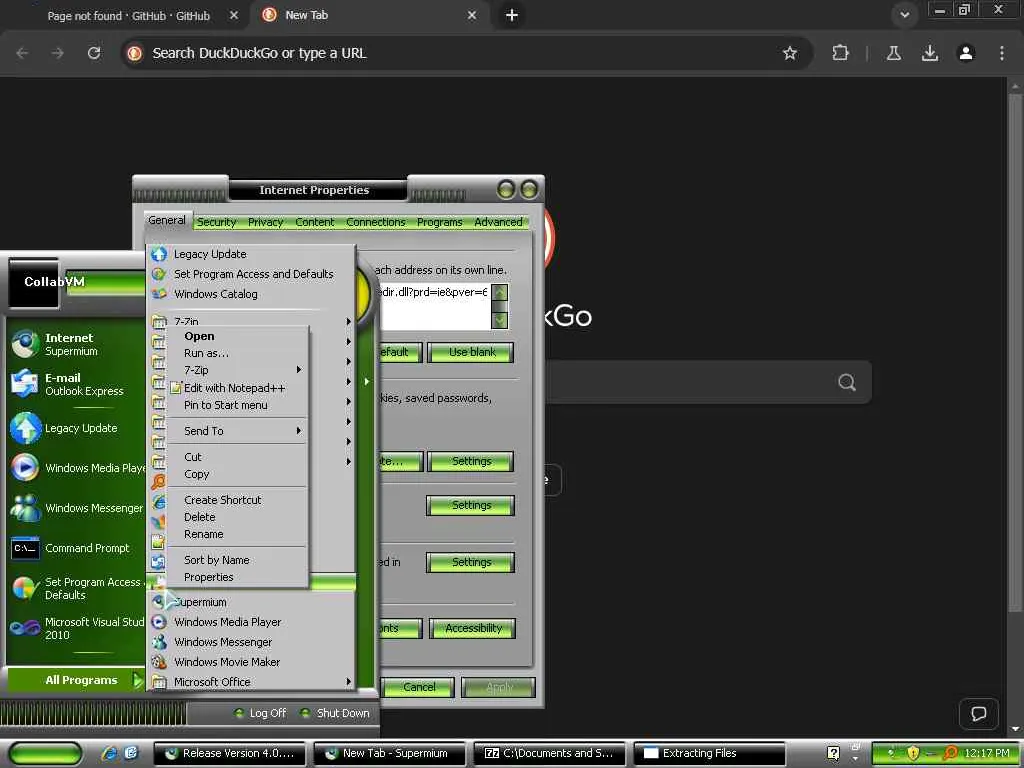
Task: Click Cancel in Internet Properties
Action: (419, 687)
